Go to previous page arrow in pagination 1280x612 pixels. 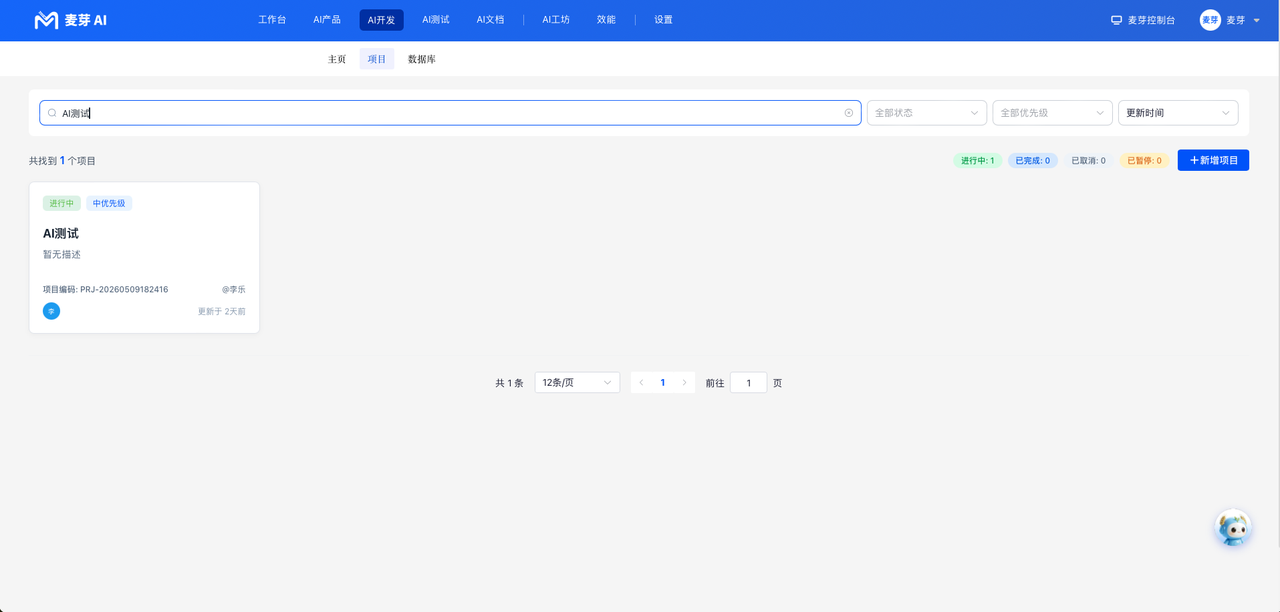(x=641, y=382)
